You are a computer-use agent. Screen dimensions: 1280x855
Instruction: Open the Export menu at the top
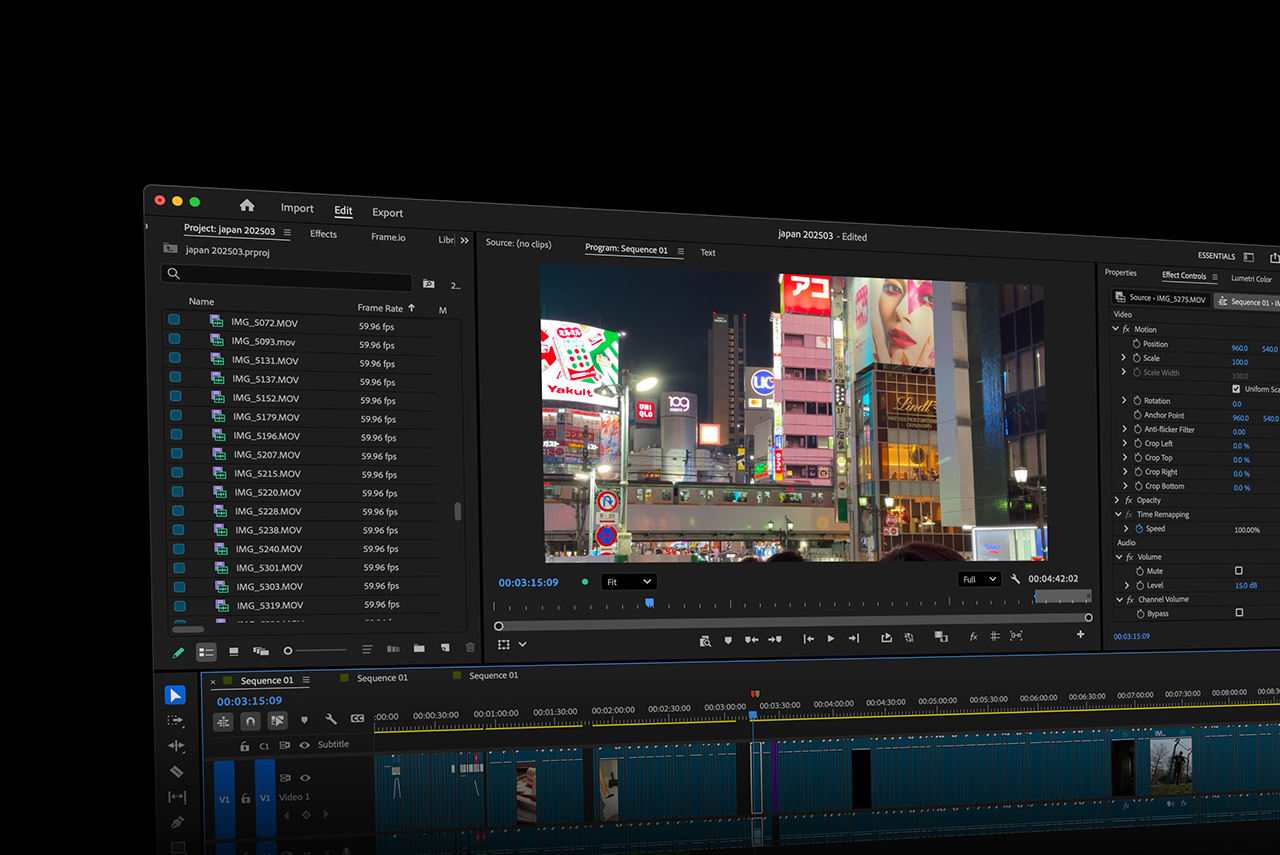(x=387, y=212)
